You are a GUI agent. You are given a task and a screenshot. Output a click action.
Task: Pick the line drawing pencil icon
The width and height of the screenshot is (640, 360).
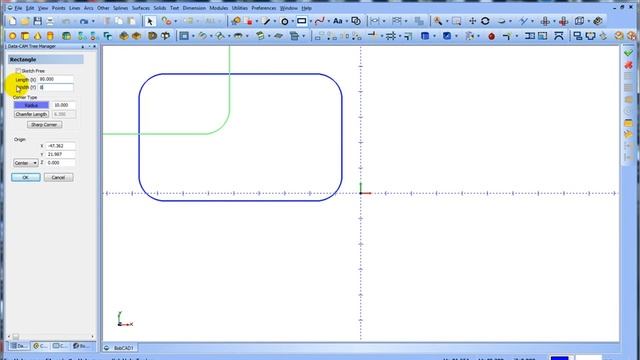click(266, 21)
